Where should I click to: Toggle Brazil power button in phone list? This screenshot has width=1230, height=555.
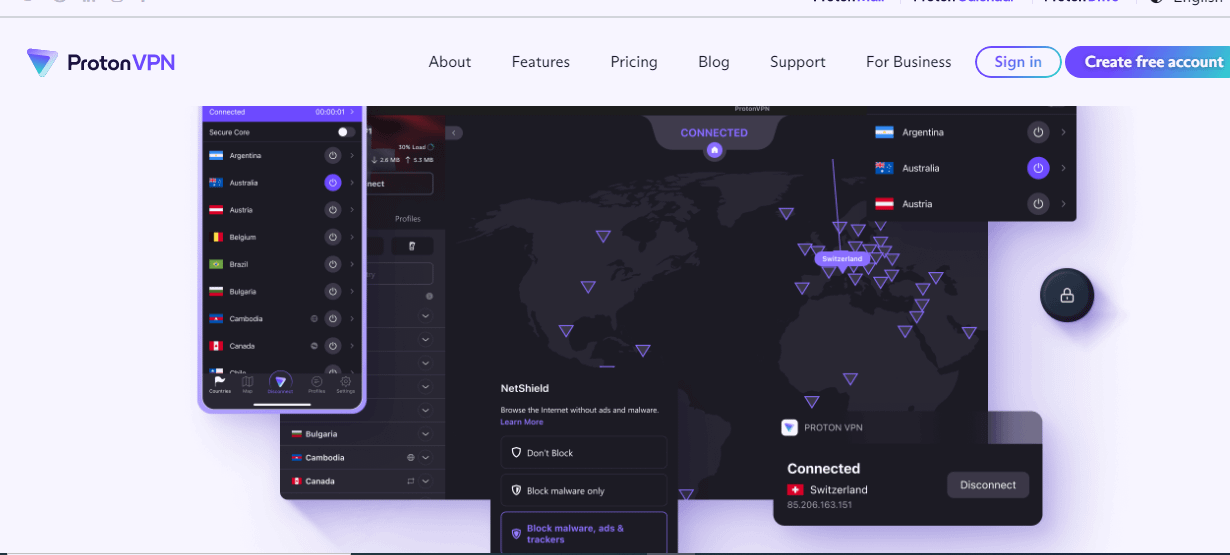[333, 264]
